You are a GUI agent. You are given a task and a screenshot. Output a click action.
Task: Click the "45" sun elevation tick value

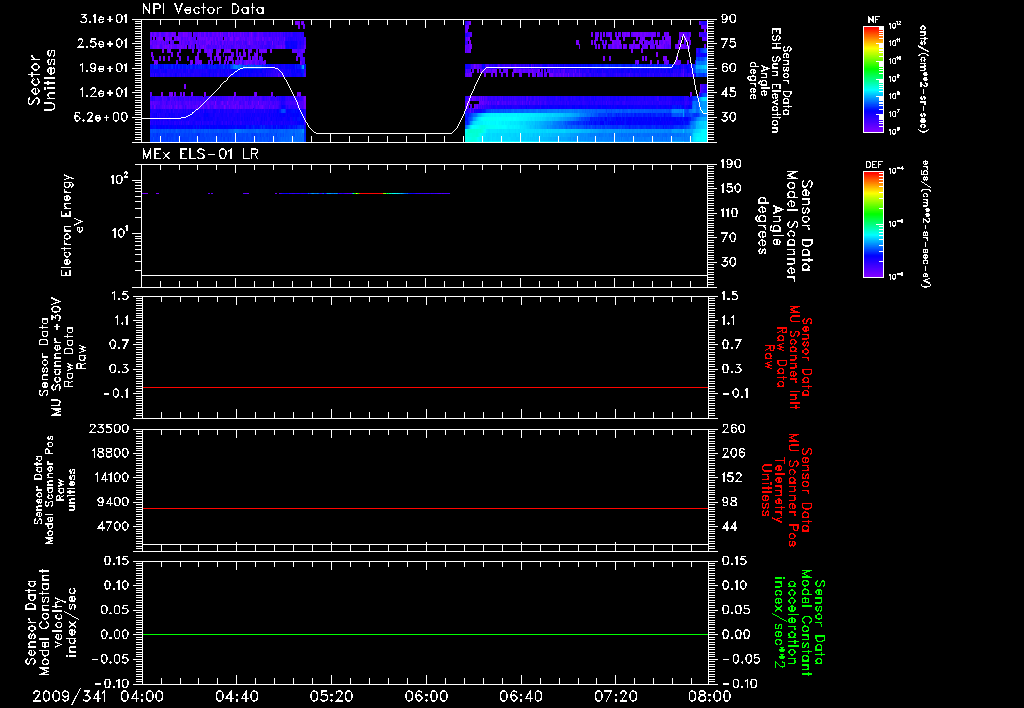click(729, 93)
